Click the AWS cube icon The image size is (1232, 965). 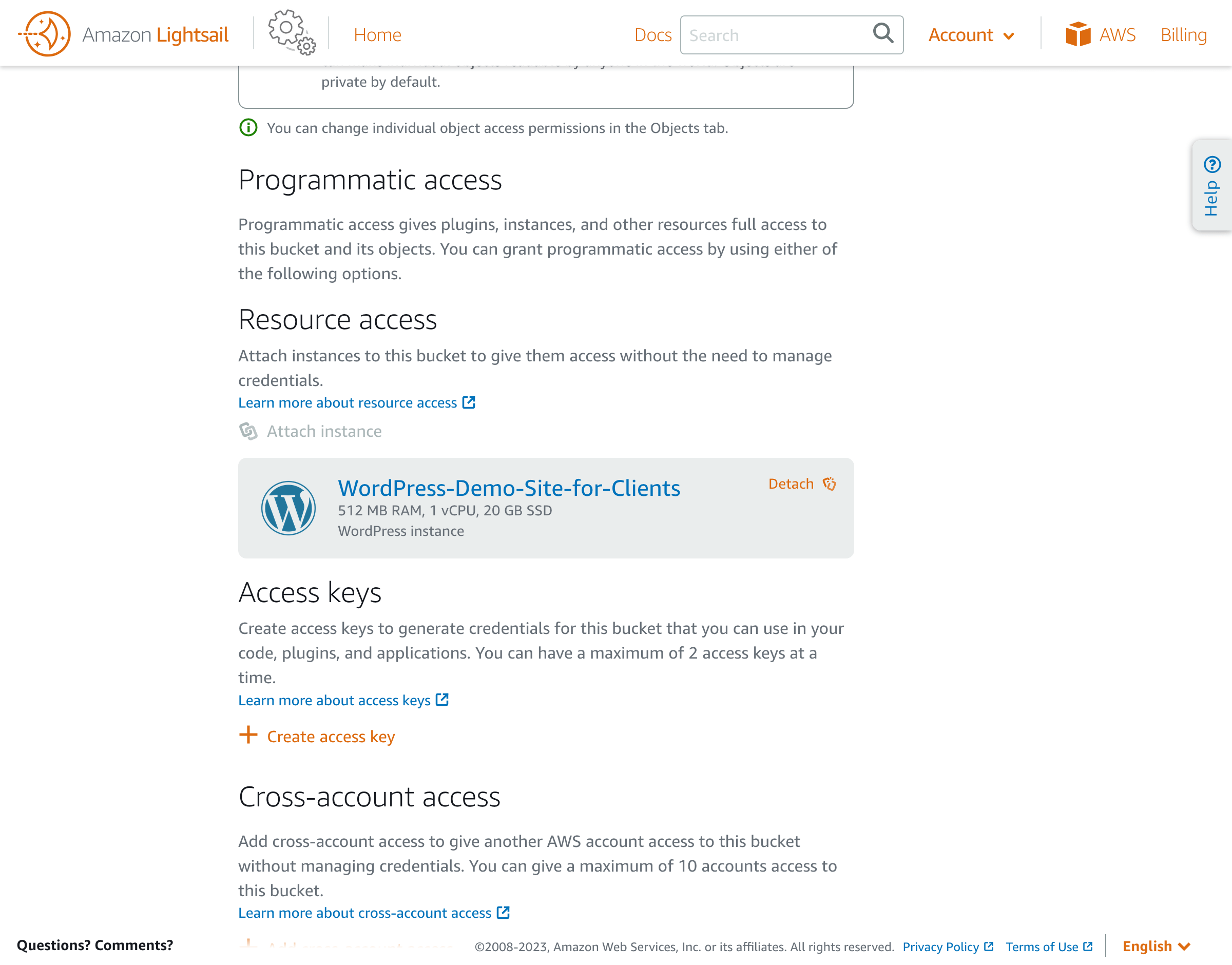(1078, 34)
